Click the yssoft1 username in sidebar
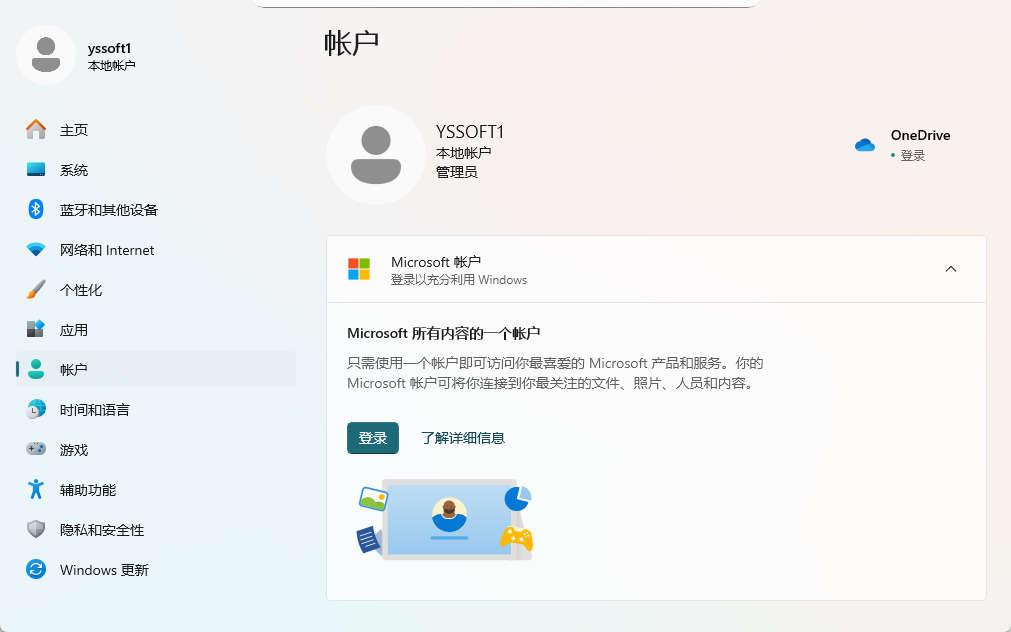The height and width of the screenshot is (632, 1011). click(110, 48)
